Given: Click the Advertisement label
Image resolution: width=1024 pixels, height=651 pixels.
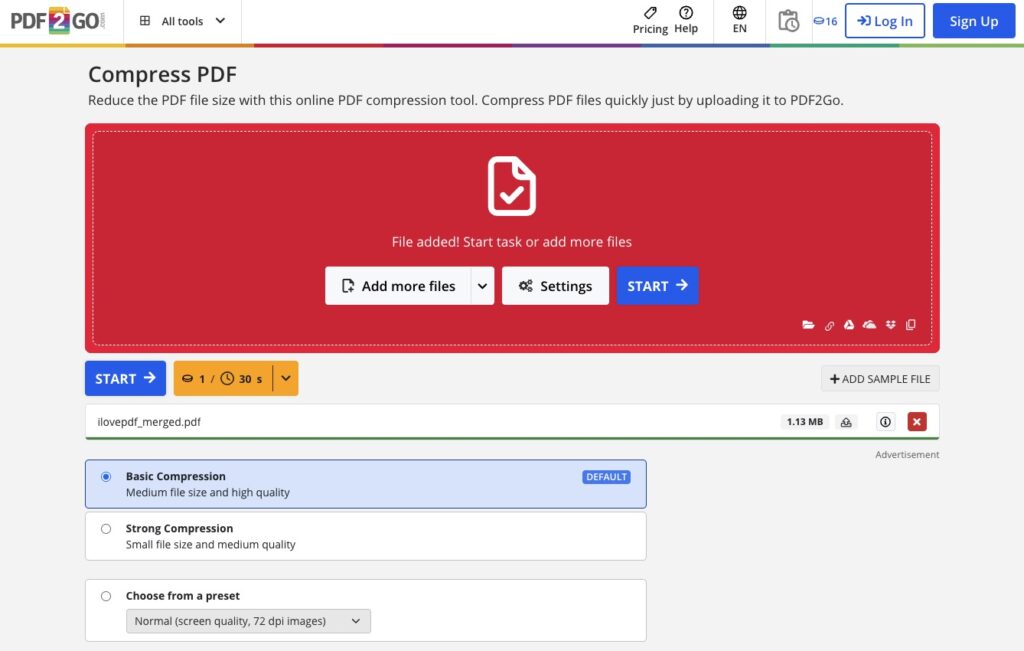Looking at the screenshot, I should coord(907,454).
